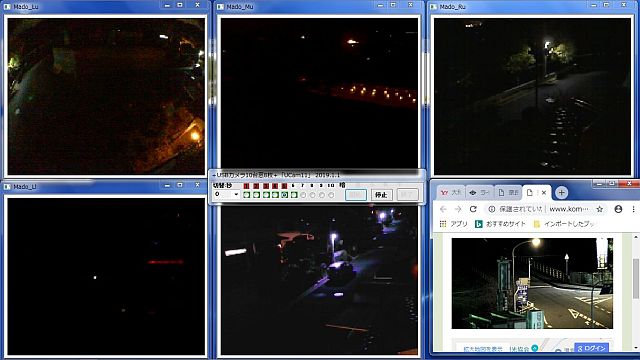Viewport: 640px width, 360px height.
Task: Open the Chrome three-dot menu
Action: [x=633, y=209]
